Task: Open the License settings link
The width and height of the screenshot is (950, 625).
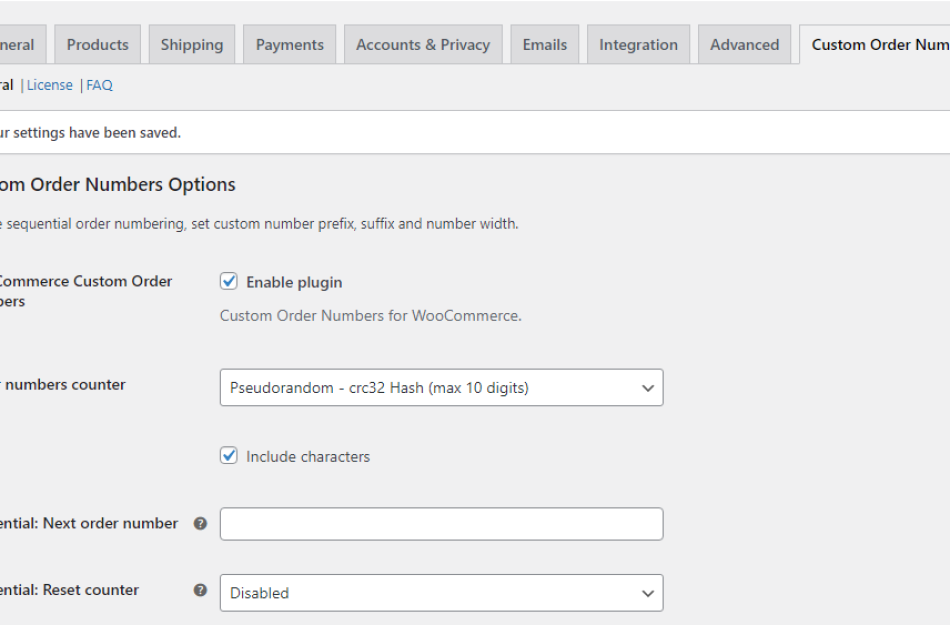Action: pyautogui.click(x=48, y=85)
